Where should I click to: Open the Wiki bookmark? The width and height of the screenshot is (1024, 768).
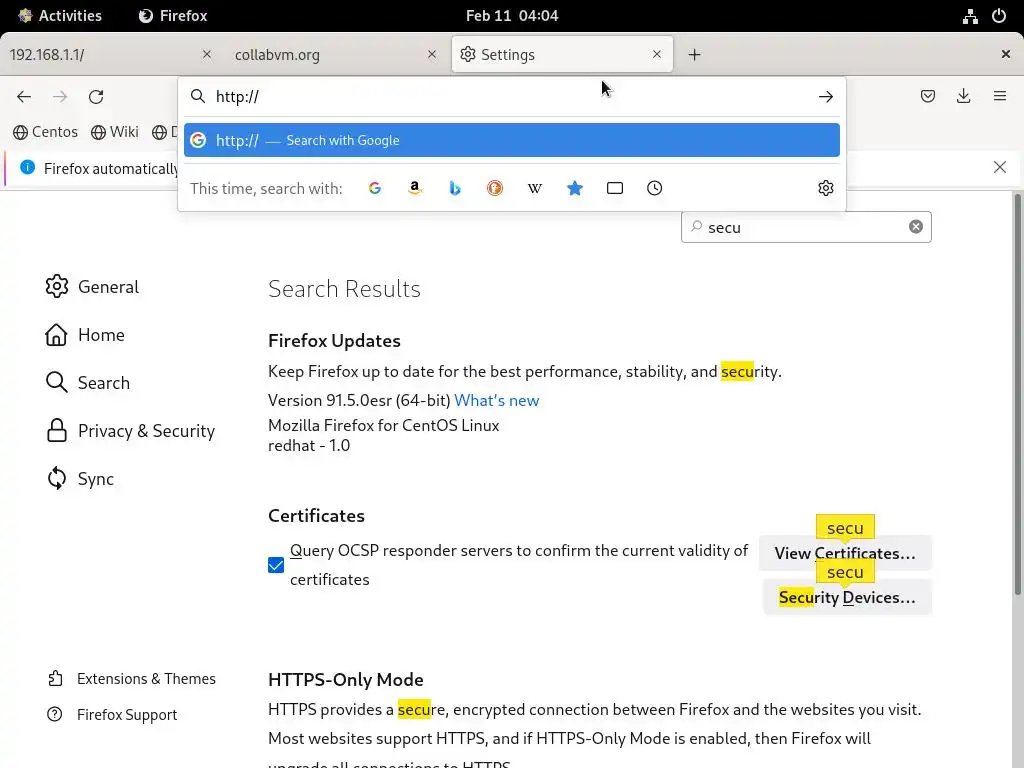click(x=115, y=132)
